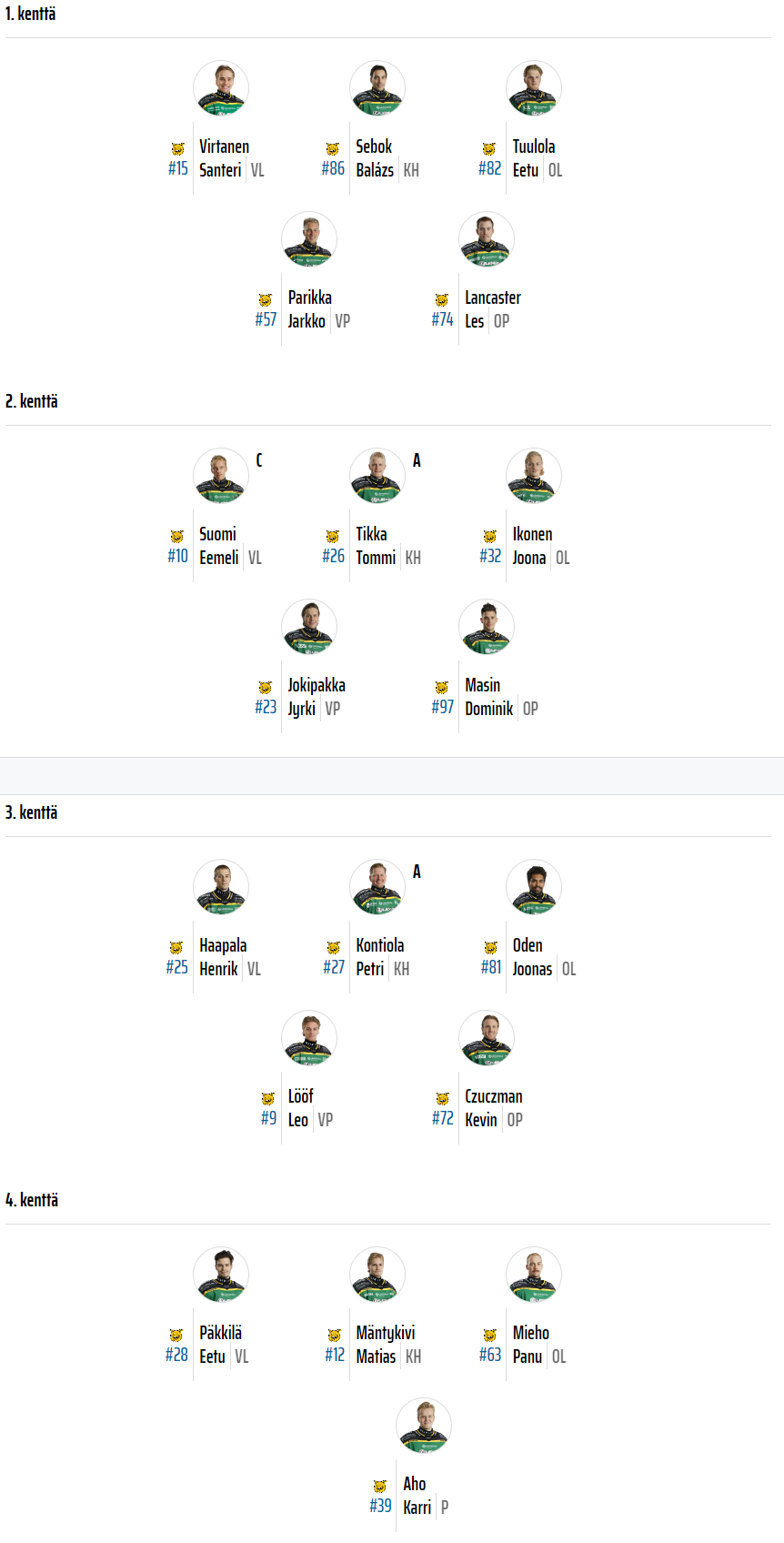Click the team logo next to #97 Masin
Screen dimensions: 784x1543
click(x=442, y=687)
